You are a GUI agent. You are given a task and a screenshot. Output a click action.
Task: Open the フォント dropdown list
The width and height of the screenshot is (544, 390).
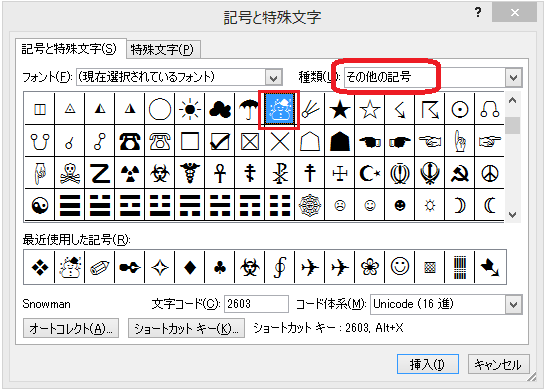pos(274,77)
